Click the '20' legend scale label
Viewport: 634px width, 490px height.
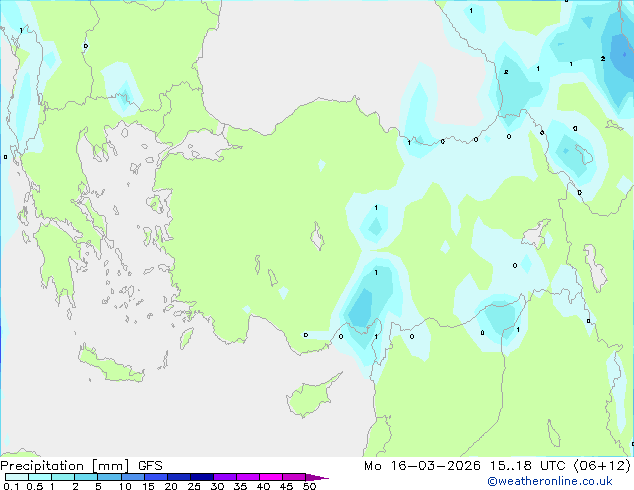[x=171, y=486]
